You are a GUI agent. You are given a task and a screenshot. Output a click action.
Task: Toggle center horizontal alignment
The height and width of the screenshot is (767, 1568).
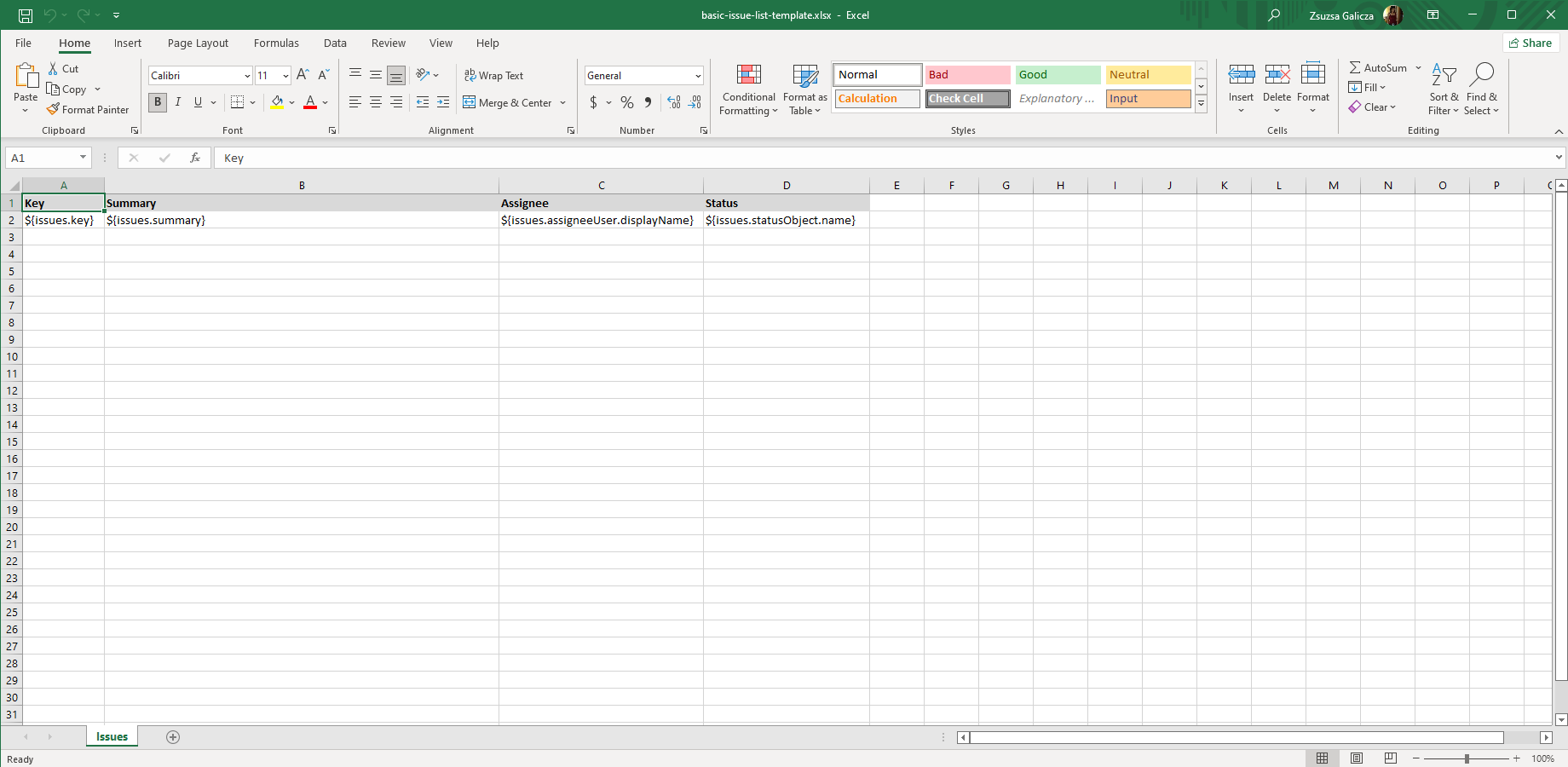[376, 102]
